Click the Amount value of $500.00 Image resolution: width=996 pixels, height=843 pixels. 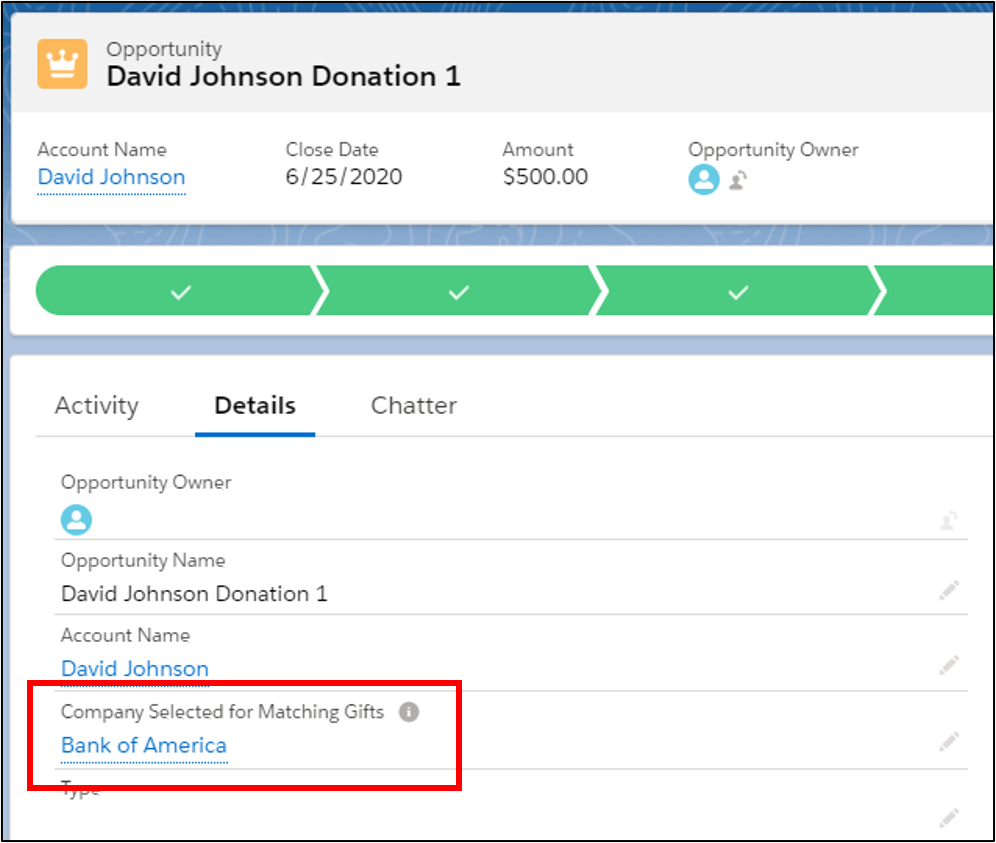point(545,176)
